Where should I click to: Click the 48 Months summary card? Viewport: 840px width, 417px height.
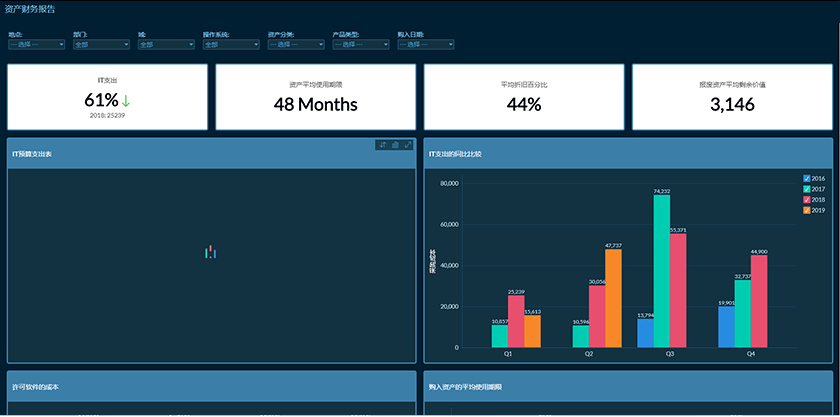coord(316,97)
